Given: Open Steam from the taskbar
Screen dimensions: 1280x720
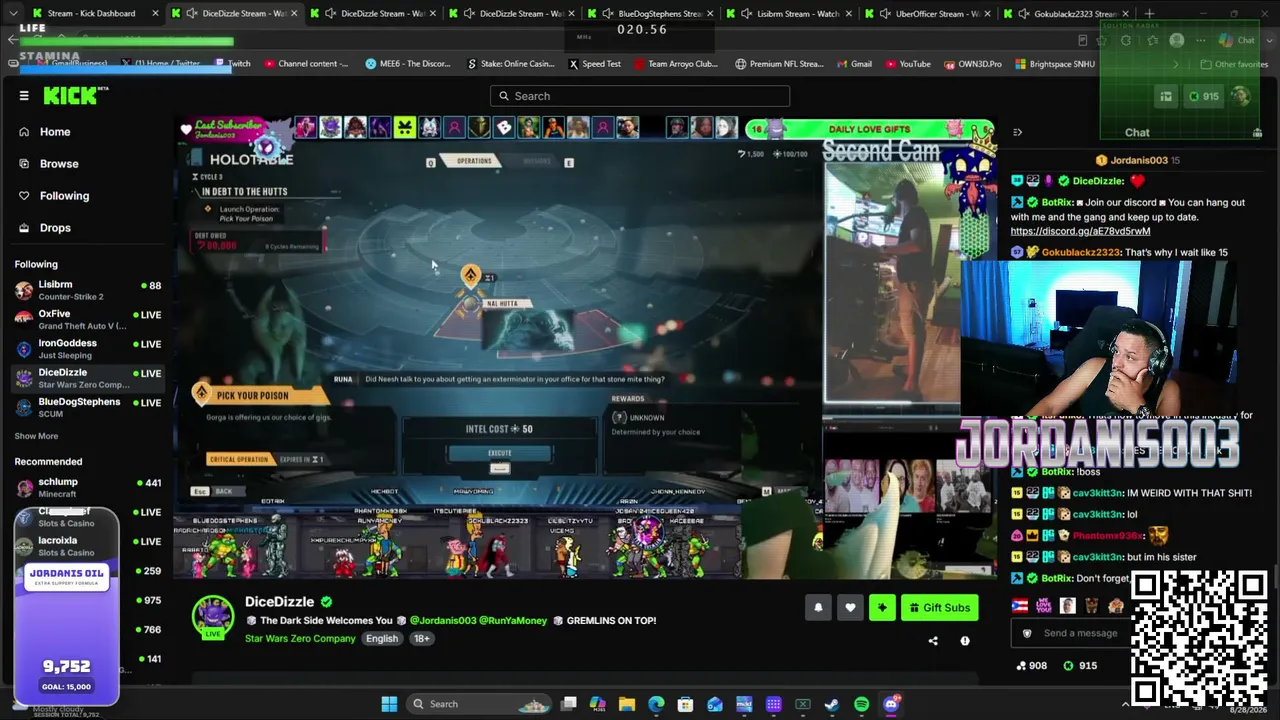Looking at the screenshot, I should 832,704.
